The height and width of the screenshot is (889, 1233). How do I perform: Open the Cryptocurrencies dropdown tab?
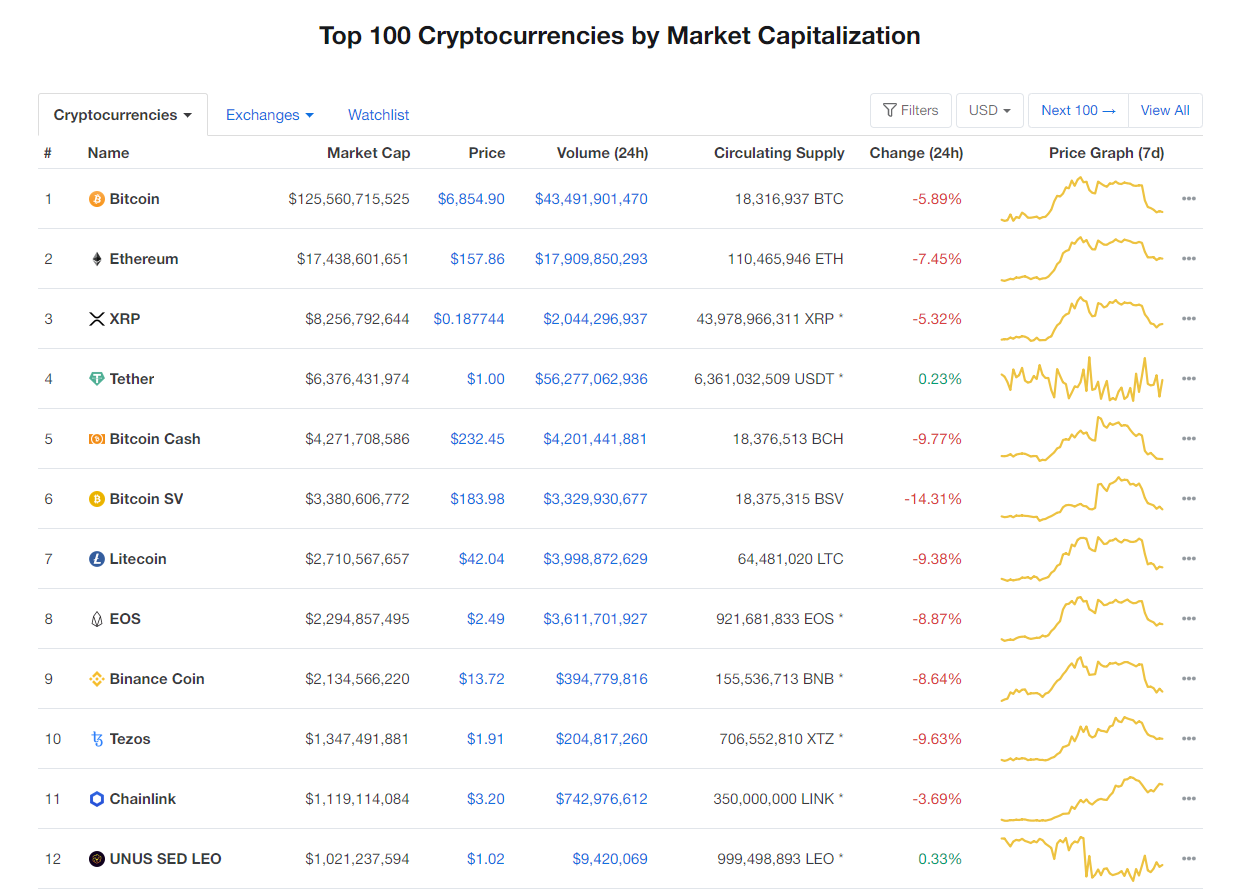[x=123, y=115]
